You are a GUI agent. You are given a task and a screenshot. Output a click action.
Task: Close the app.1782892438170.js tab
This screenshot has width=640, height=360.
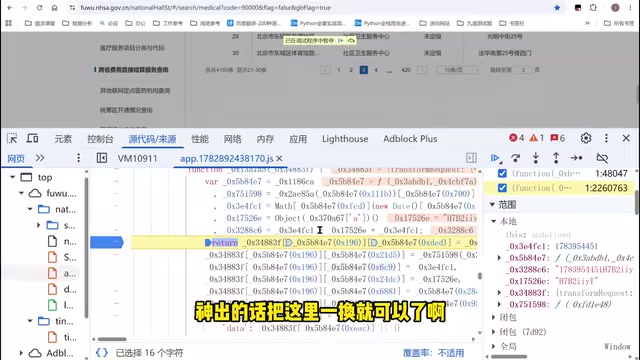coord(280,158)
